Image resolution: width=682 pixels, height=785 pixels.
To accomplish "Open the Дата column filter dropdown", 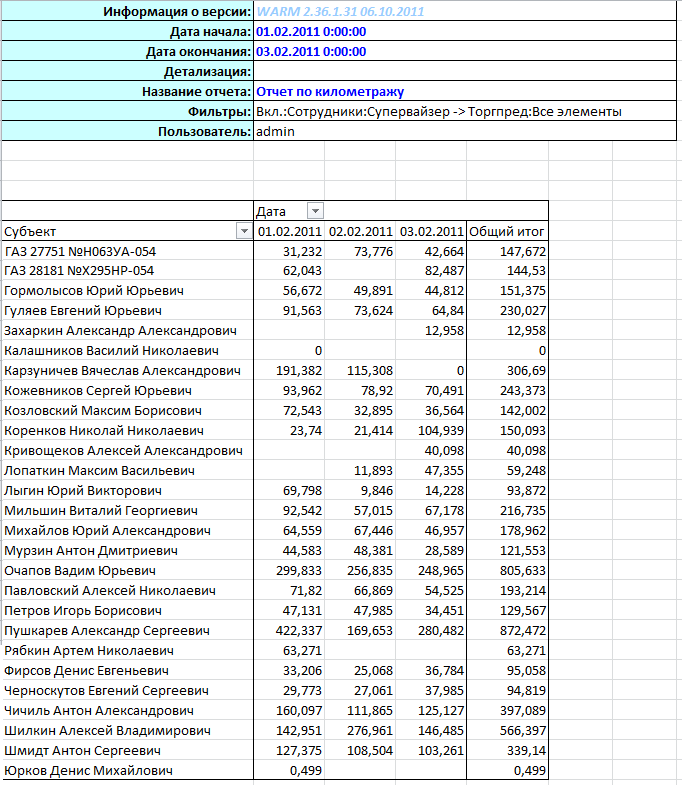I will [x=315, y=211].
